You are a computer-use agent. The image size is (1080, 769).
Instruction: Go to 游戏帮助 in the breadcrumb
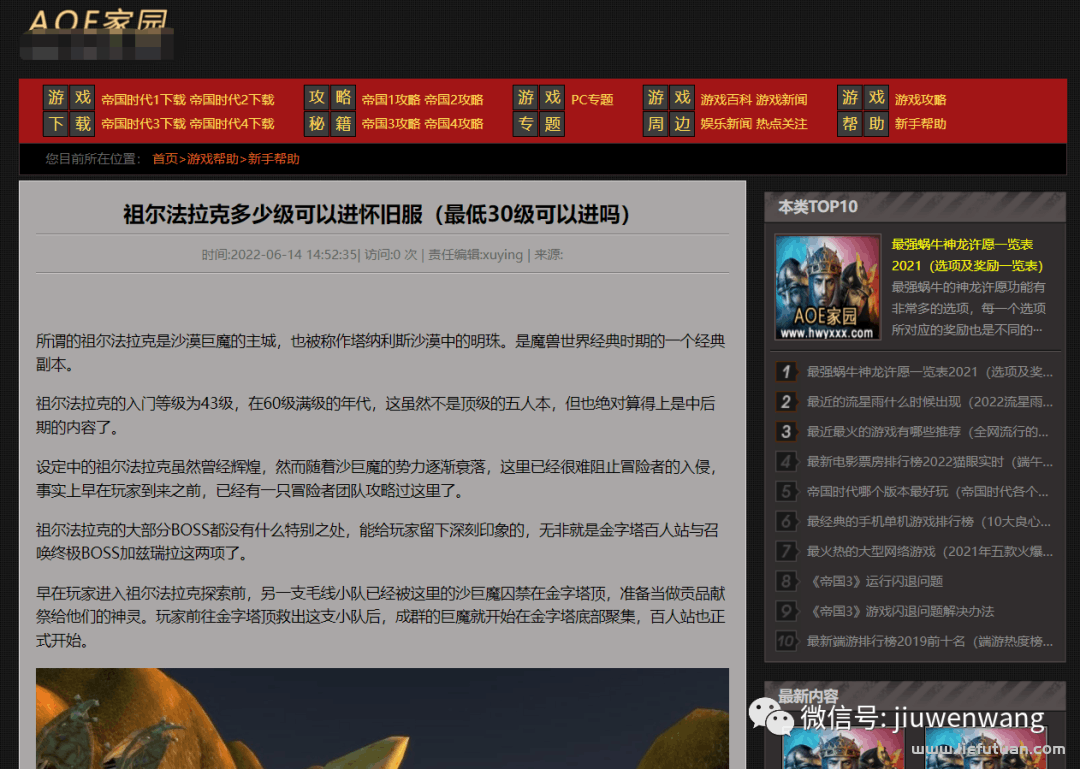coord(213,159)
